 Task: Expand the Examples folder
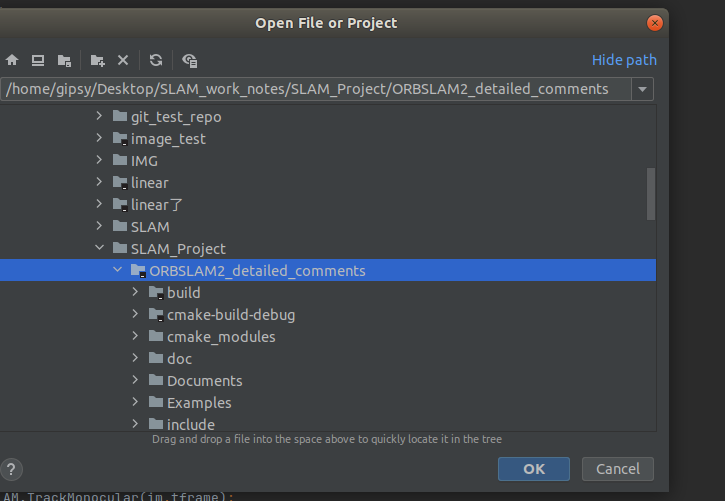pyautogui.click(x=135, y=402)
